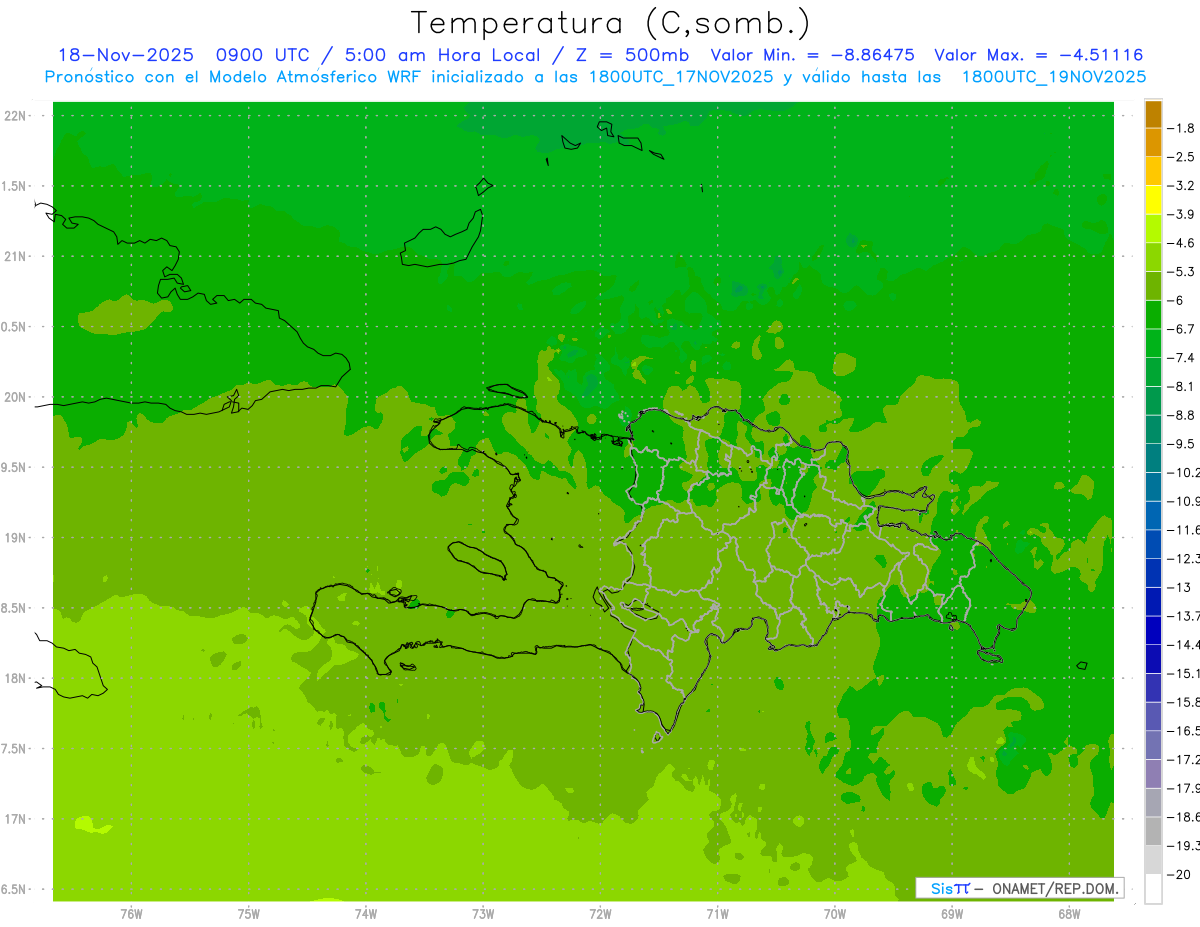The height and width of the screenshot is (927, 1200).
Task: Select the legend swatch between -13.7 and -14.4
Action: coord(1153,630)
